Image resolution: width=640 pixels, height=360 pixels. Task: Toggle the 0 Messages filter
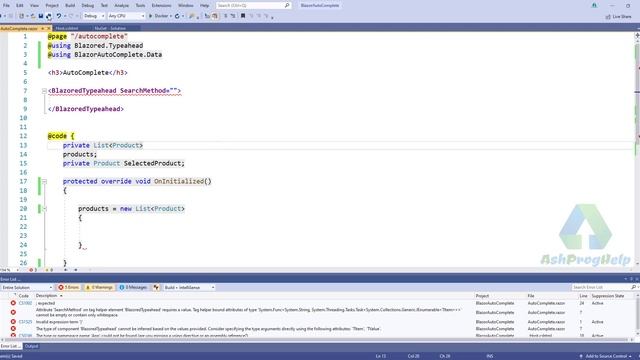click(x=133, y=288)
